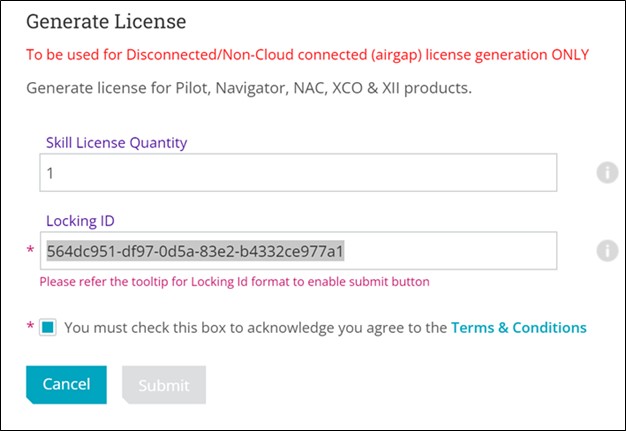
Task: Click inside the Locking ID text box
Action: (x=450, y=251)
